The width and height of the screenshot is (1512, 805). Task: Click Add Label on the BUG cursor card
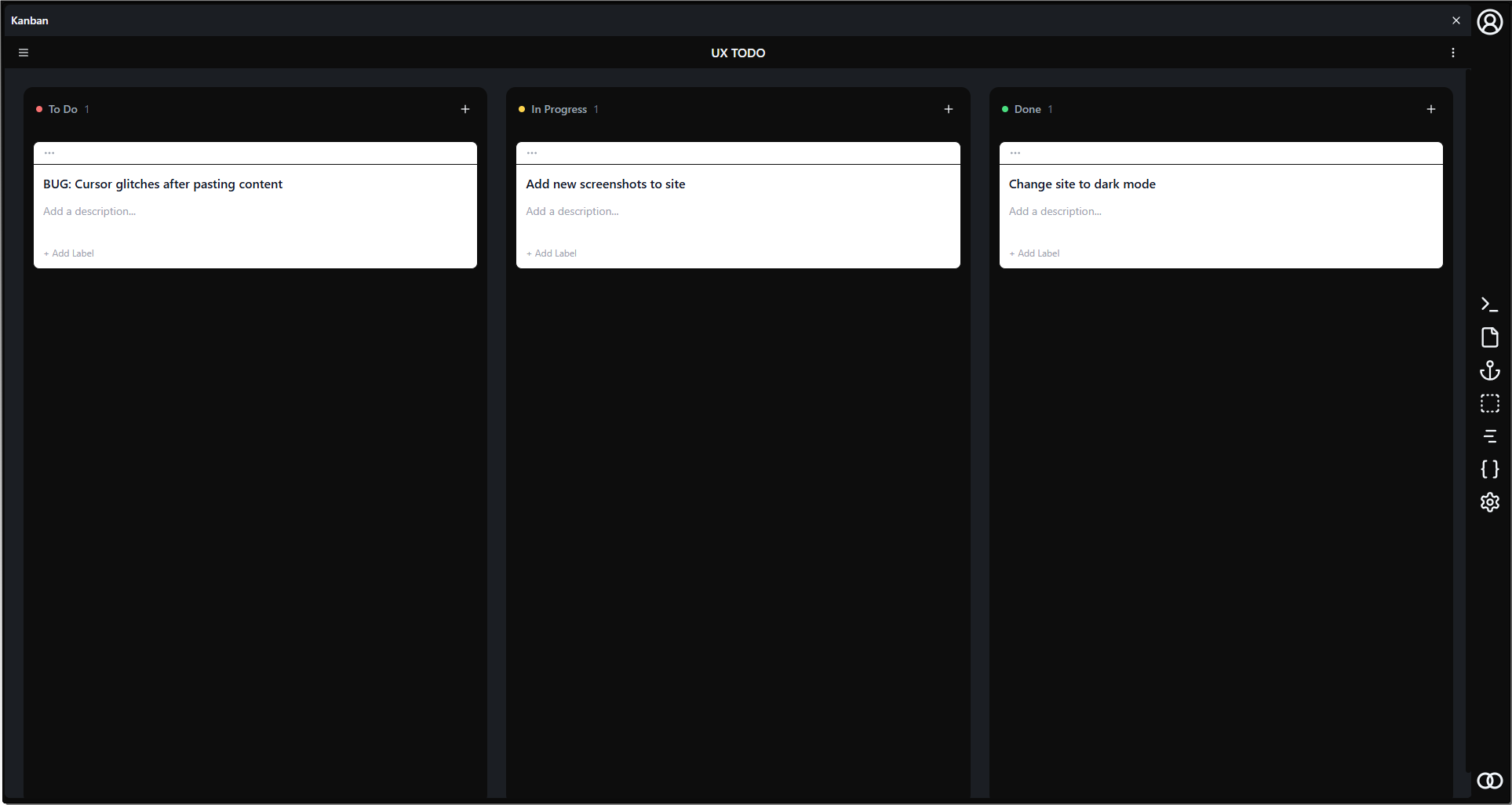pyautogui.click(x=68, y=253)
